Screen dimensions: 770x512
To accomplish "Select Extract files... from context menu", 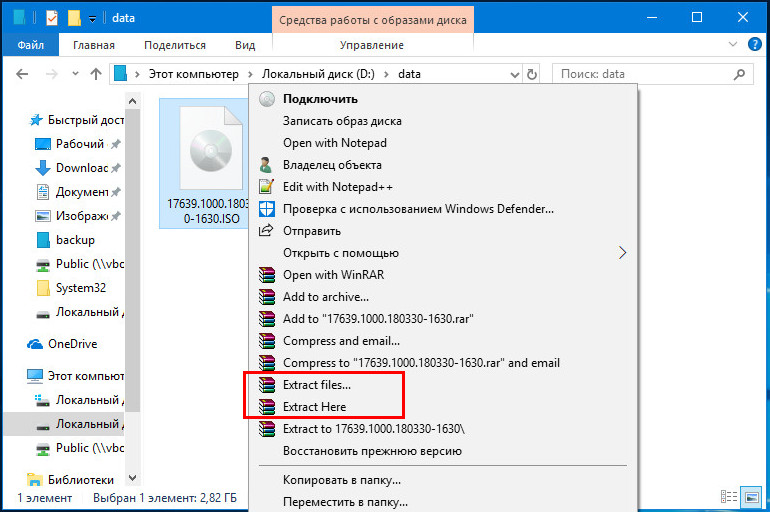I will (443, 385).
